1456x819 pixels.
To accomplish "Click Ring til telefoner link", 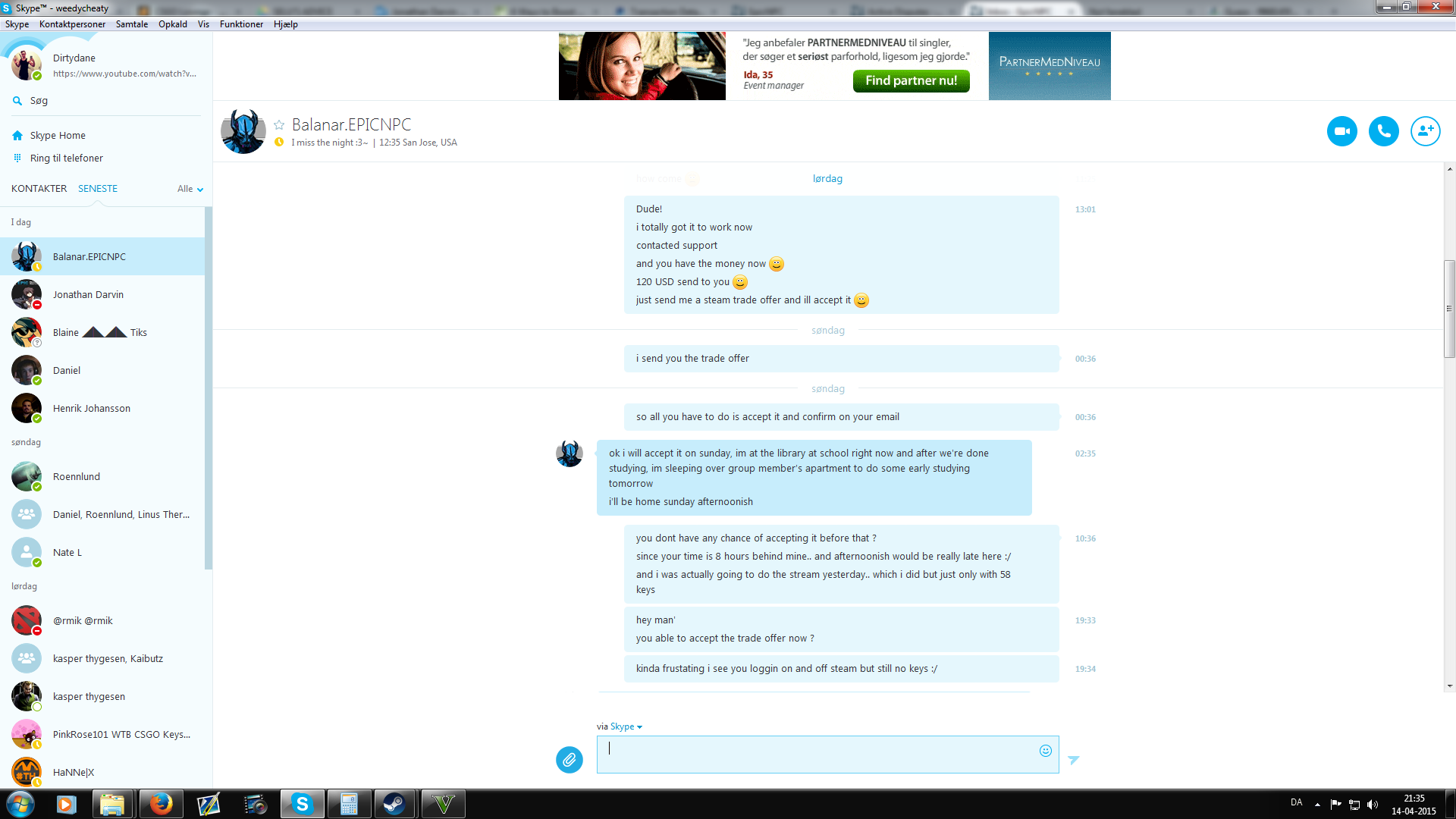I will click(66, 158).
